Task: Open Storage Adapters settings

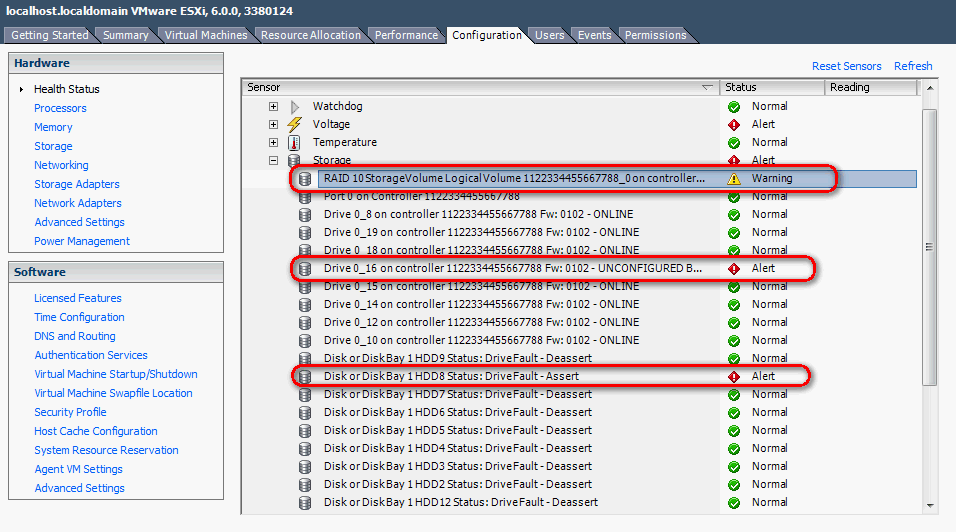Action: (x=77, y=184)
